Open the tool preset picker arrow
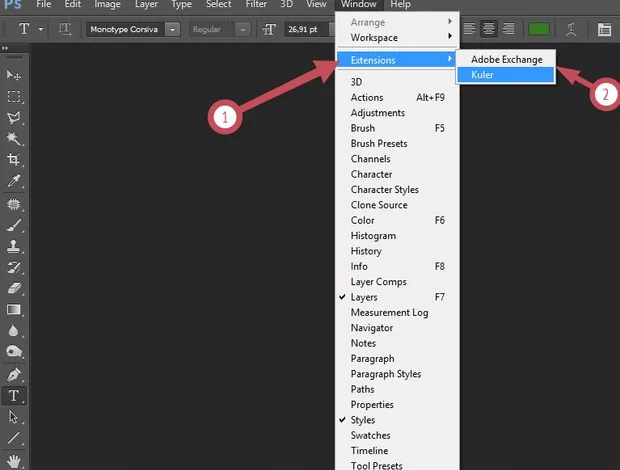The width and height of the screenshot is (620, 470). click(41, 29)
